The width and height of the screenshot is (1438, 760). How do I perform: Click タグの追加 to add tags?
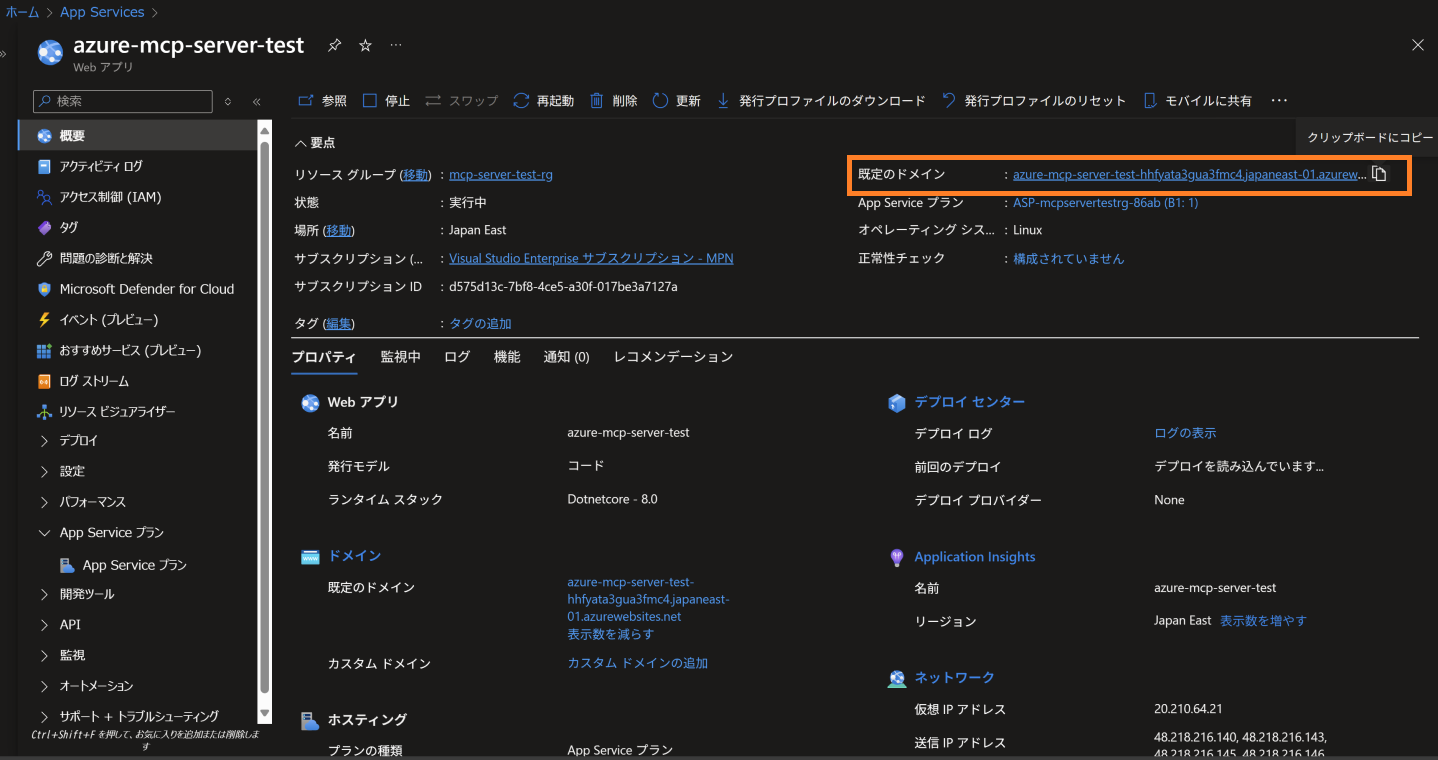point(480,323)
